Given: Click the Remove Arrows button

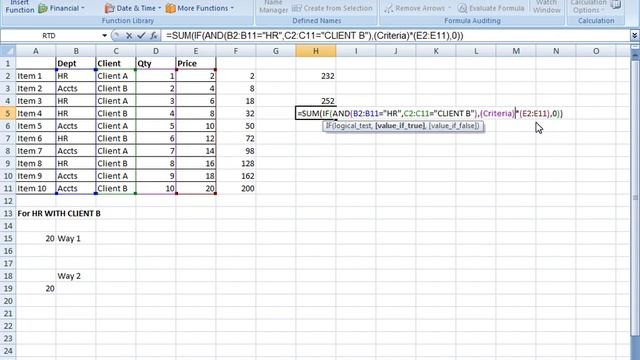Looking at the screenshot, I should coord(414,8).
